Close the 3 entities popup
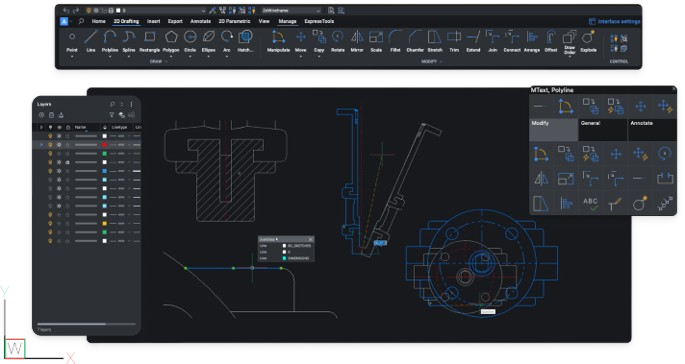 pyautogui.click(x=311, y=239)
